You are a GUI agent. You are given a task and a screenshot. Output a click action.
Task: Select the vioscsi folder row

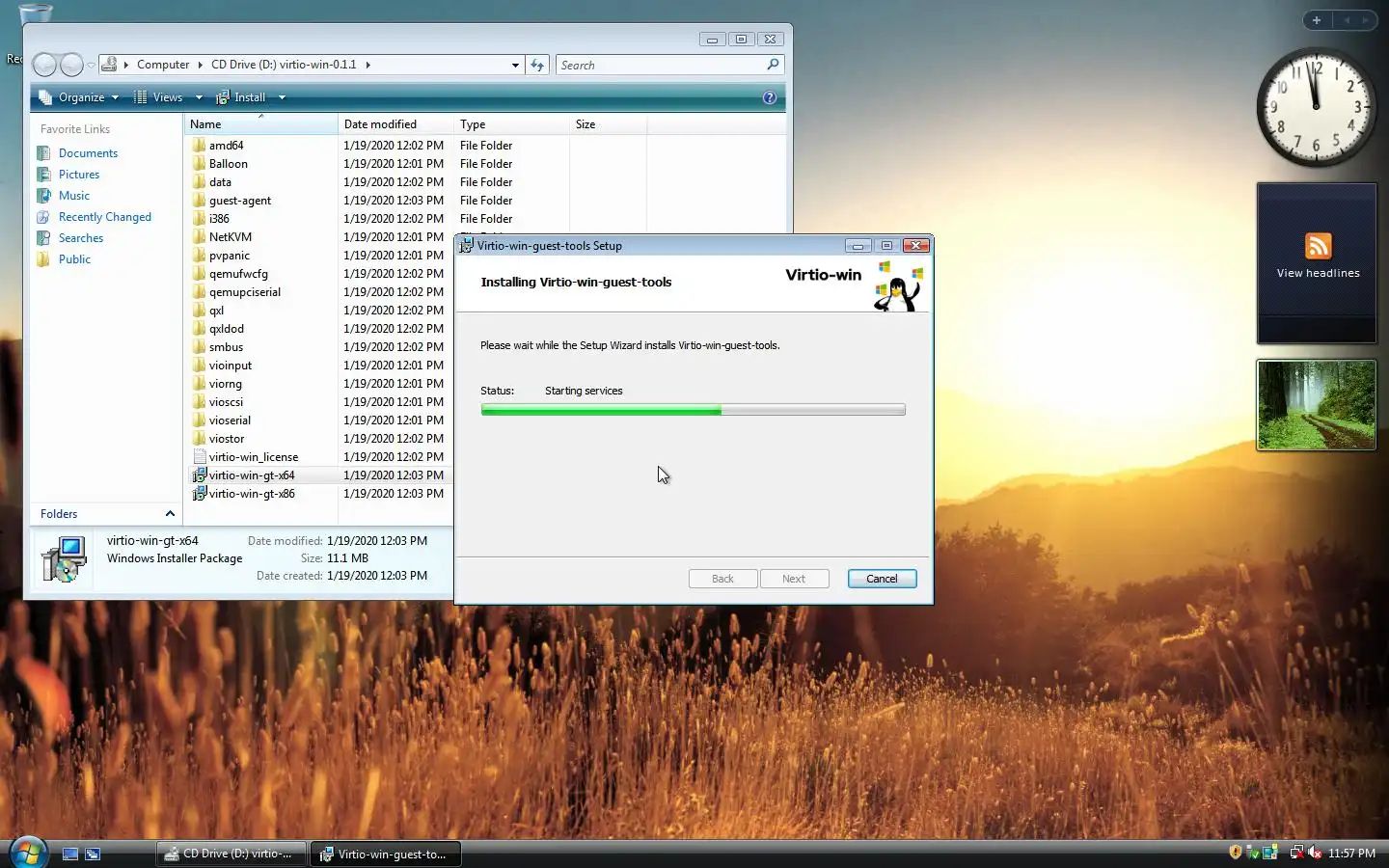click(x=318, y=402)
